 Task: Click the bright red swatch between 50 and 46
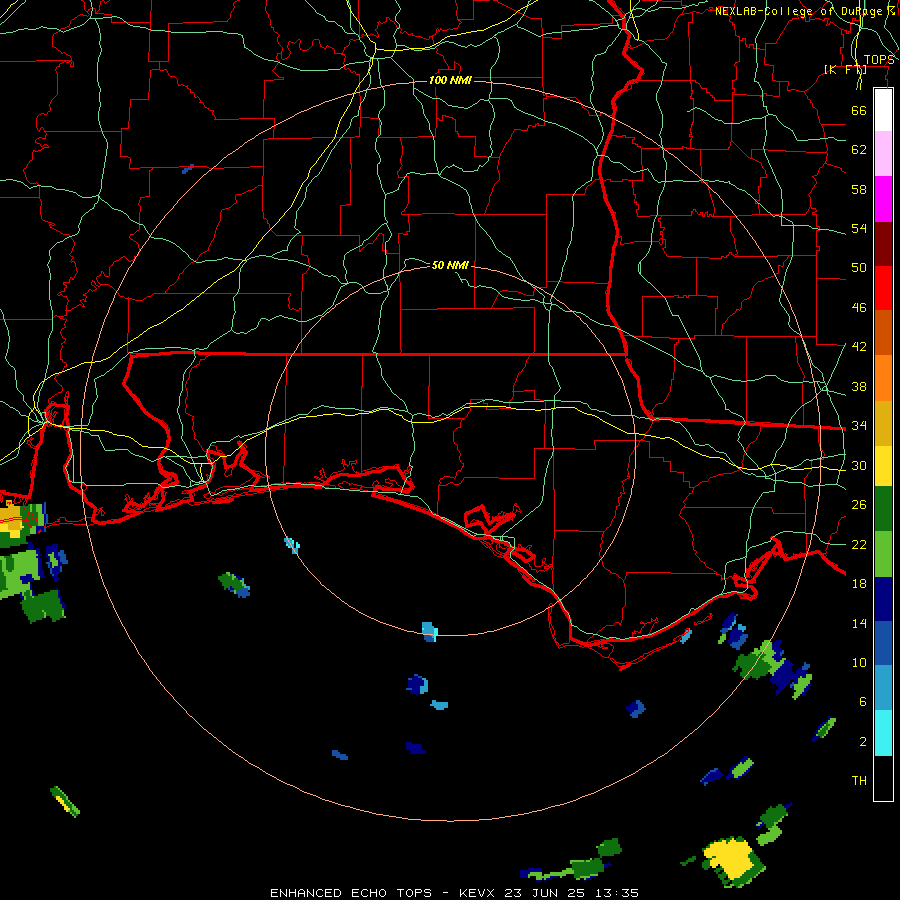click(883, 288)
